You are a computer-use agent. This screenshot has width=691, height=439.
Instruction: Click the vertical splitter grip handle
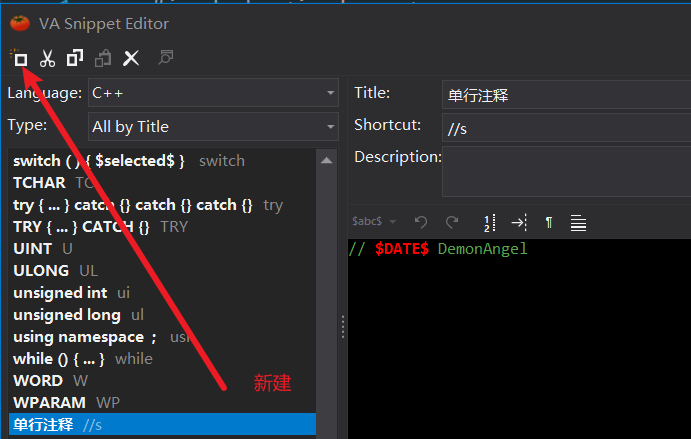click(343, 327)
